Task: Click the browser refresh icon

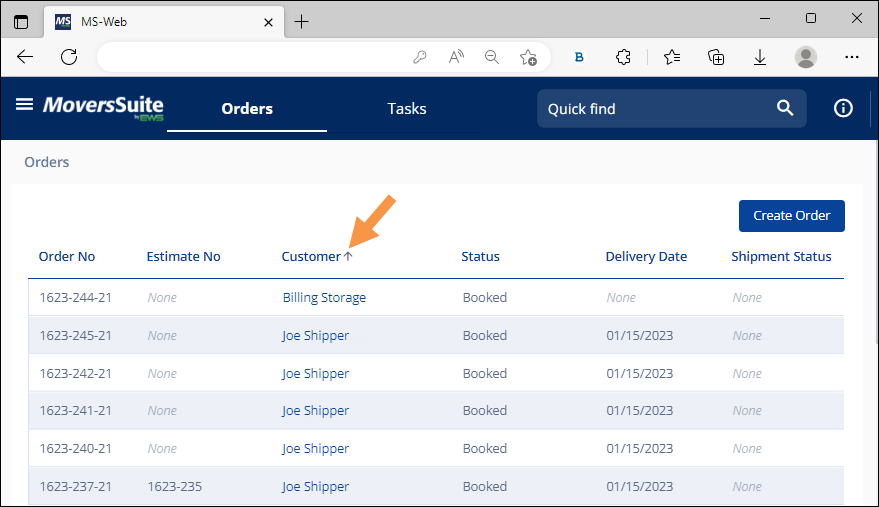Action: coord(69,57)
